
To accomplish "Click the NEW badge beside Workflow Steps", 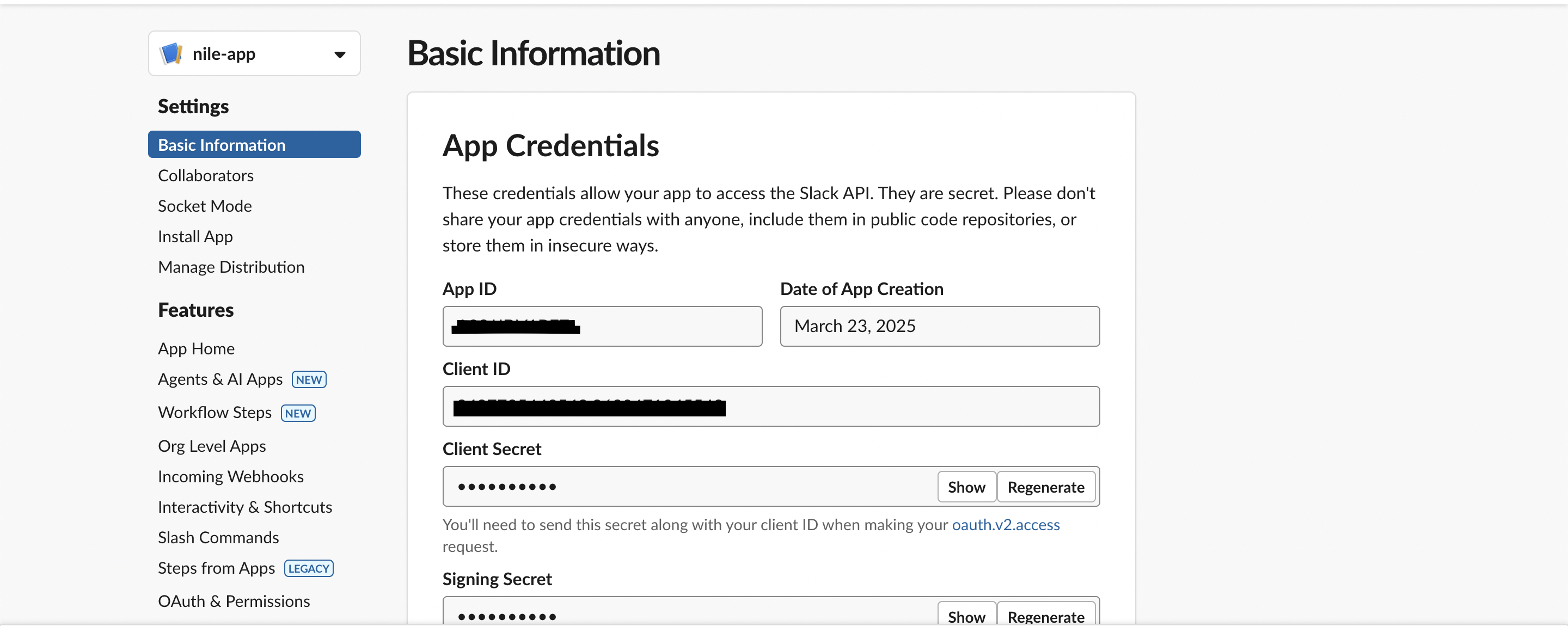I will 298,413.
